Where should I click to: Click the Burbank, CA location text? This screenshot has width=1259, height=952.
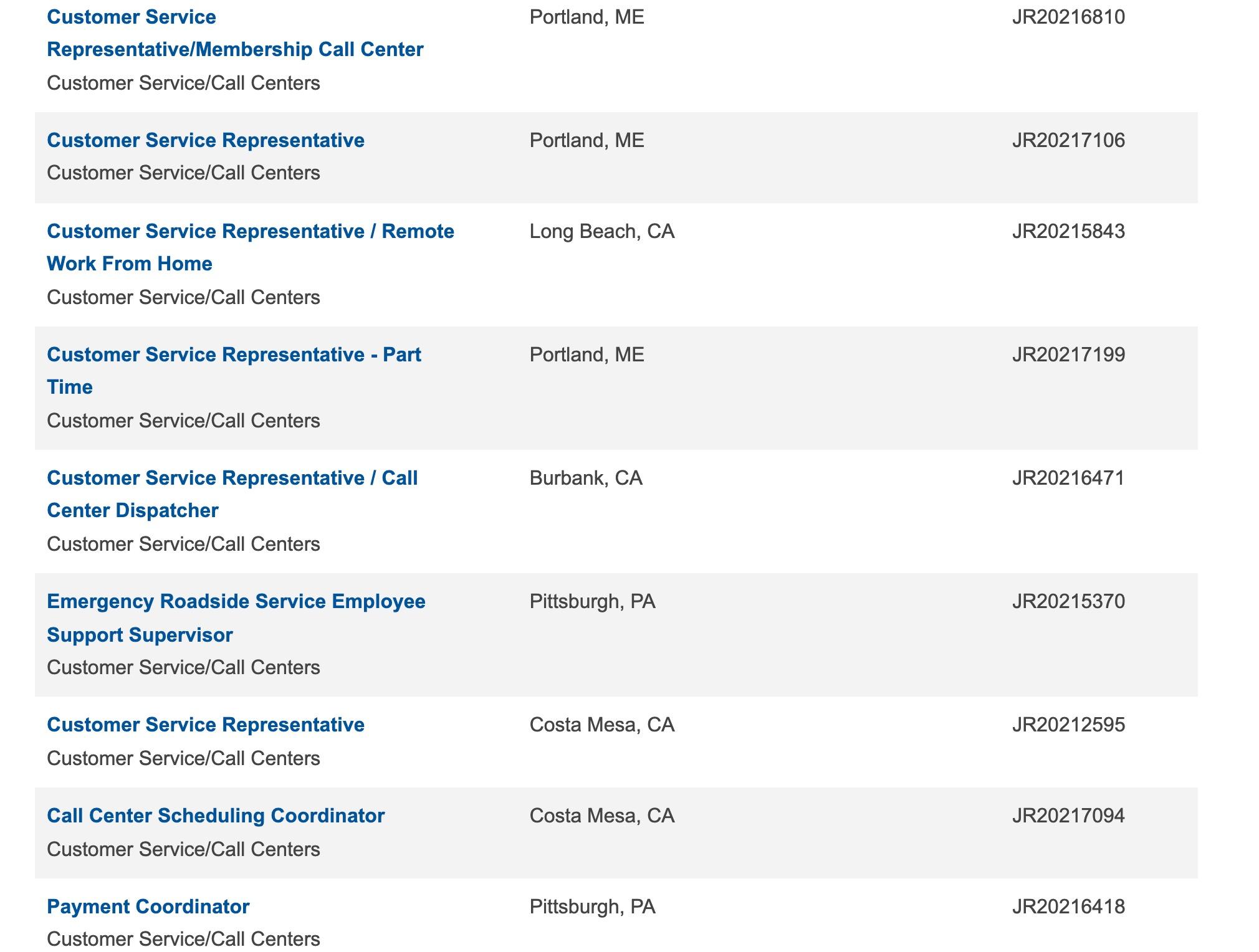point(585,478)
